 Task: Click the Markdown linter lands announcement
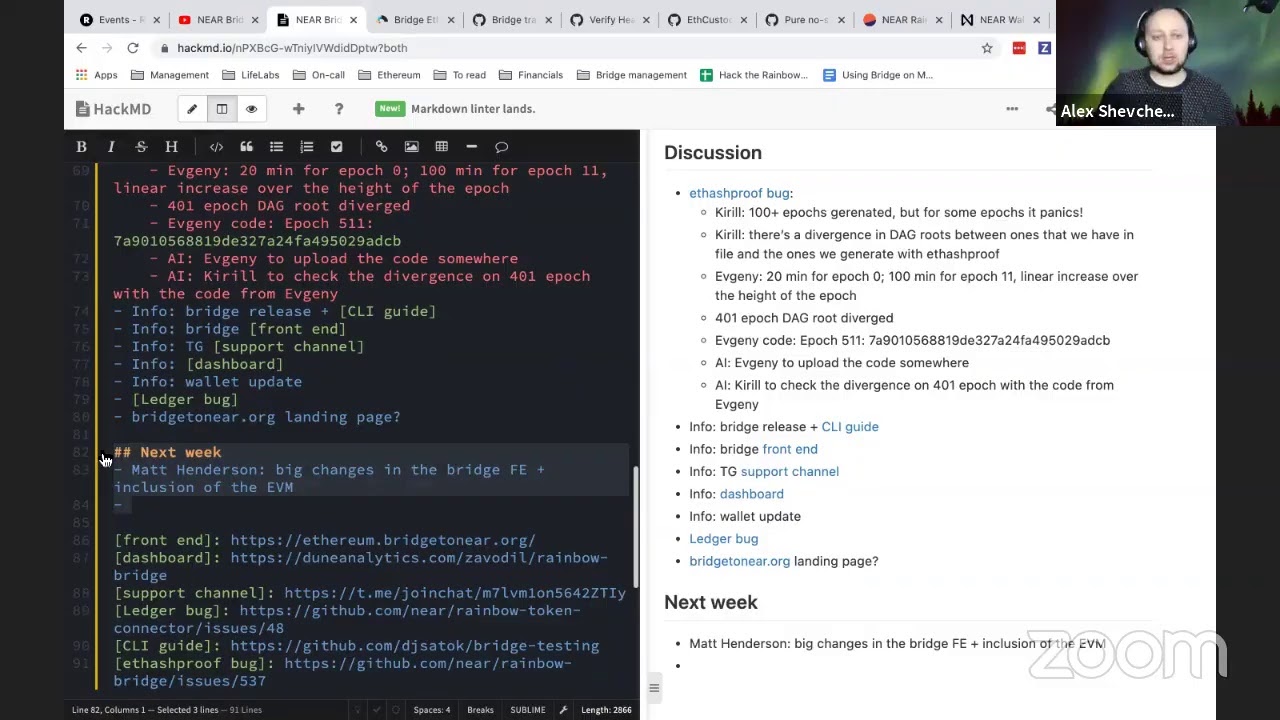pos(456,109)
